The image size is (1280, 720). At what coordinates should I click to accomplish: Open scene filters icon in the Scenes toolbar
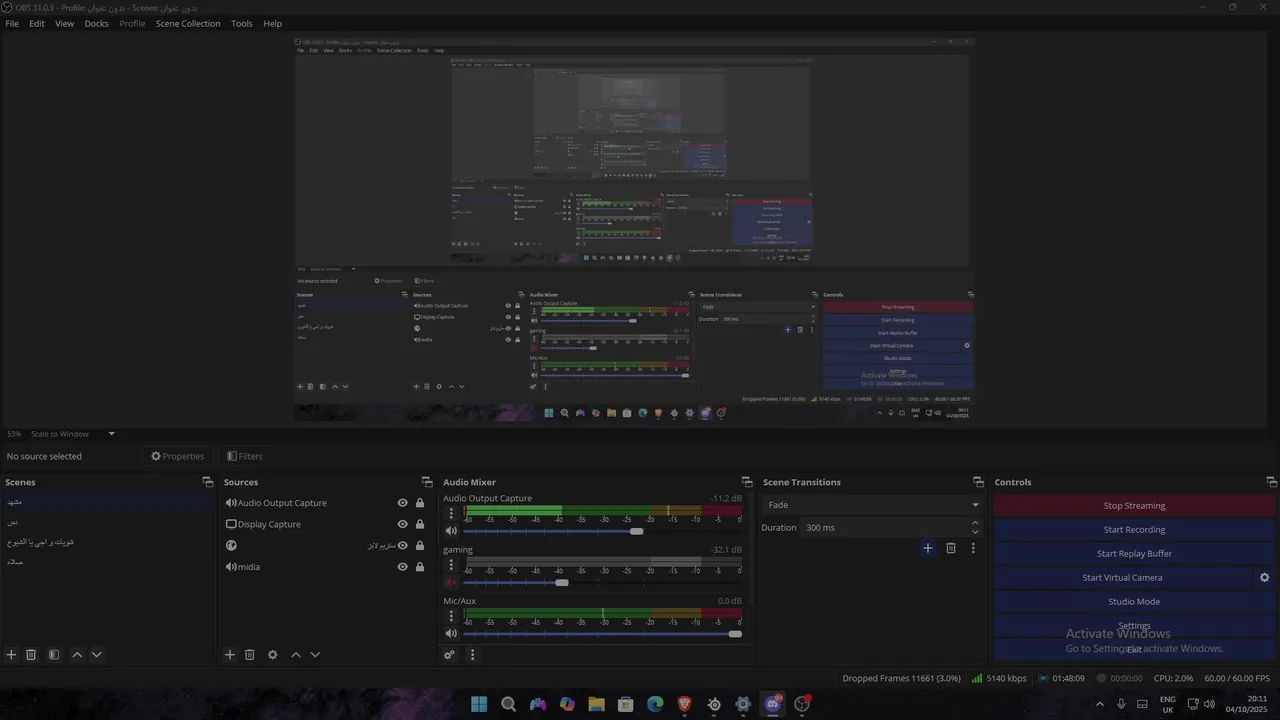(x=54, y=655)
